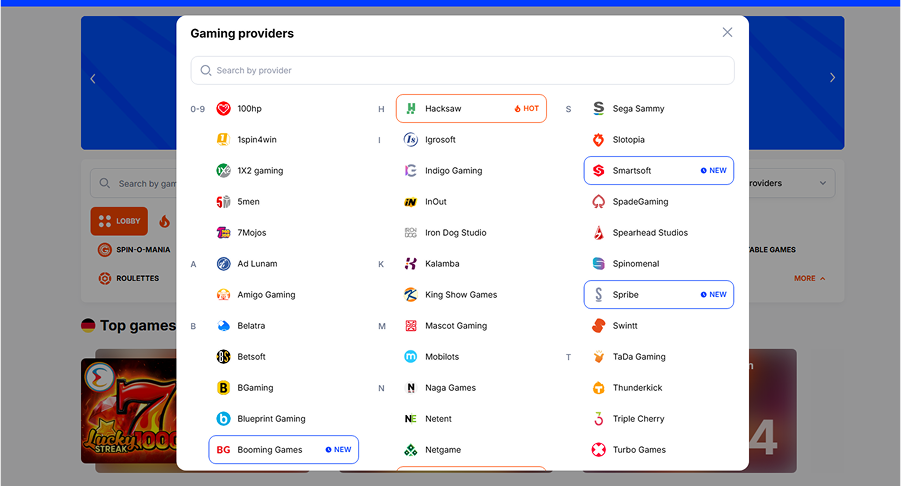Select the Booming Games NEW provider
The image size is (901, 486).
coord(283,450)
